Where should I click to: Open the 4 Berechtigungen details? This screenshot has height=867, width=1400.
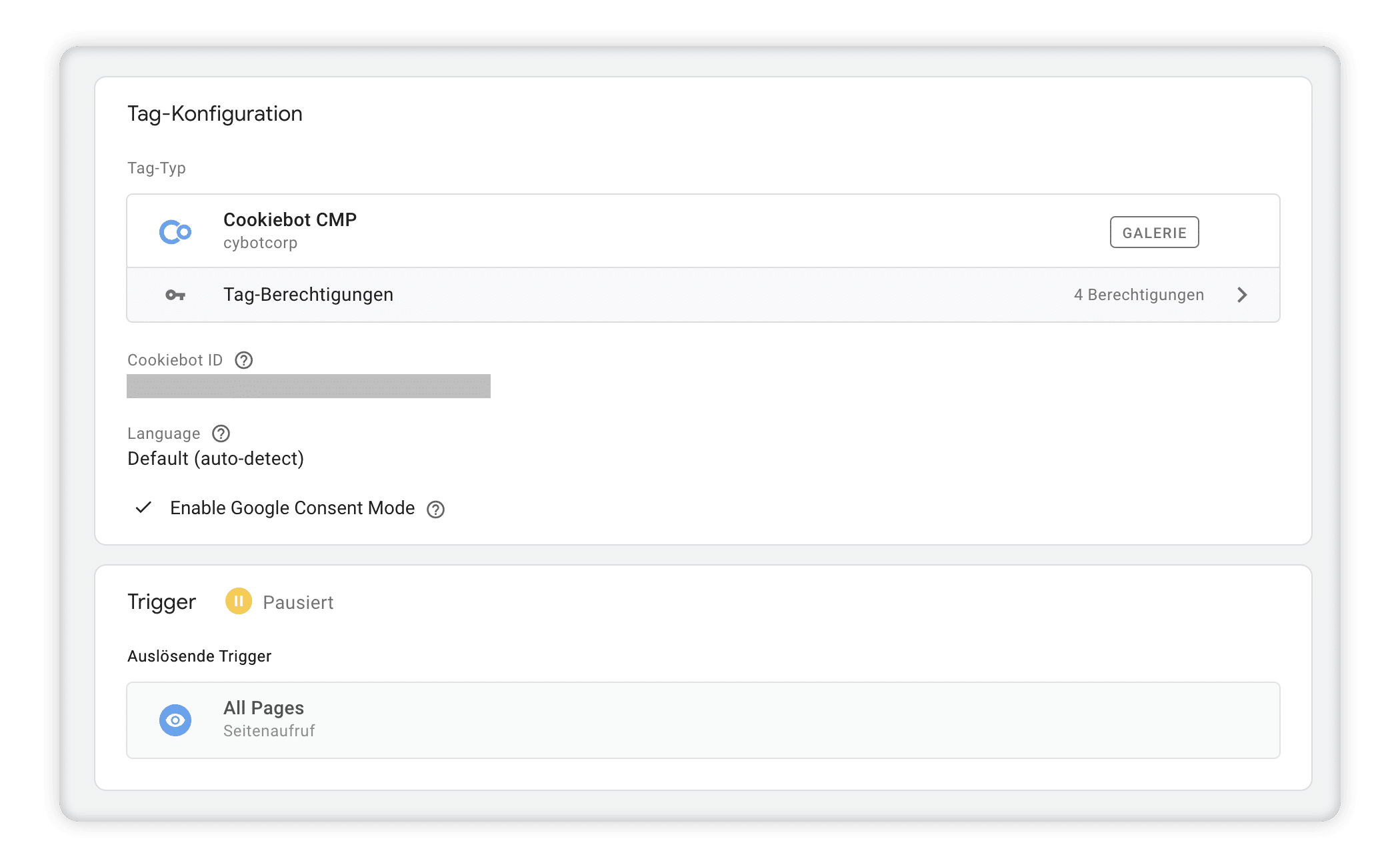(1139, 295)
